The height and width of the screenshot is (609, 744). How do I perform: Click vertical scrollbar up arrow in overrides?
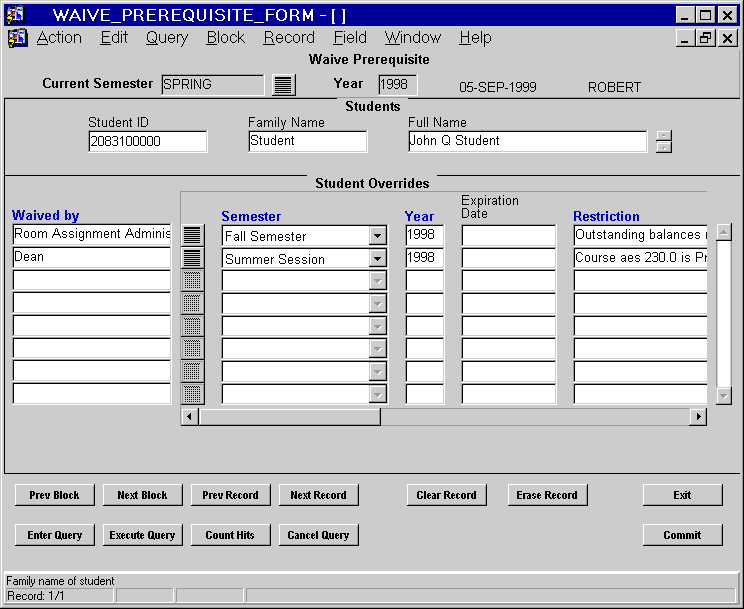pyautogui.click(x=723, y=232)
